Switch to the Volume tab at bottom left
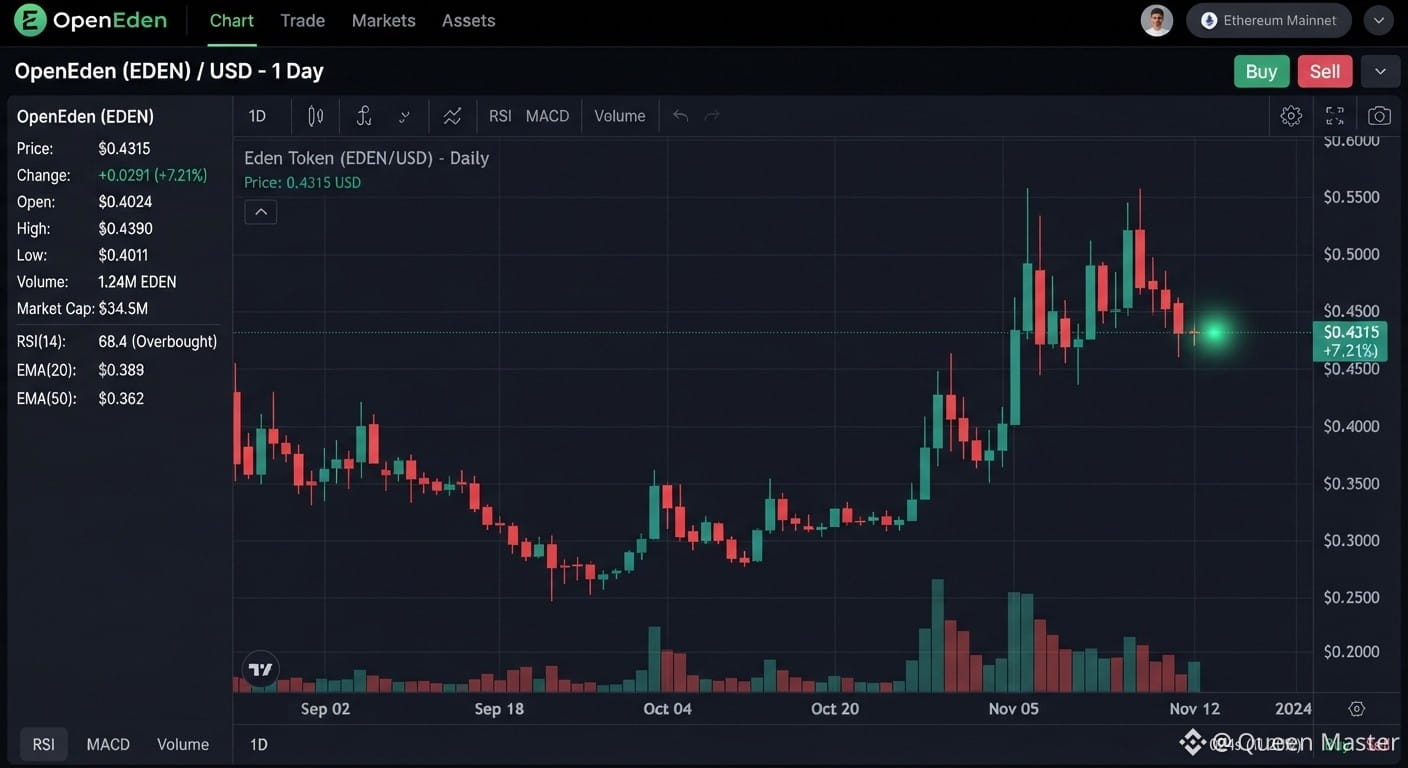The image size is (1408, 768). point(183,744)
